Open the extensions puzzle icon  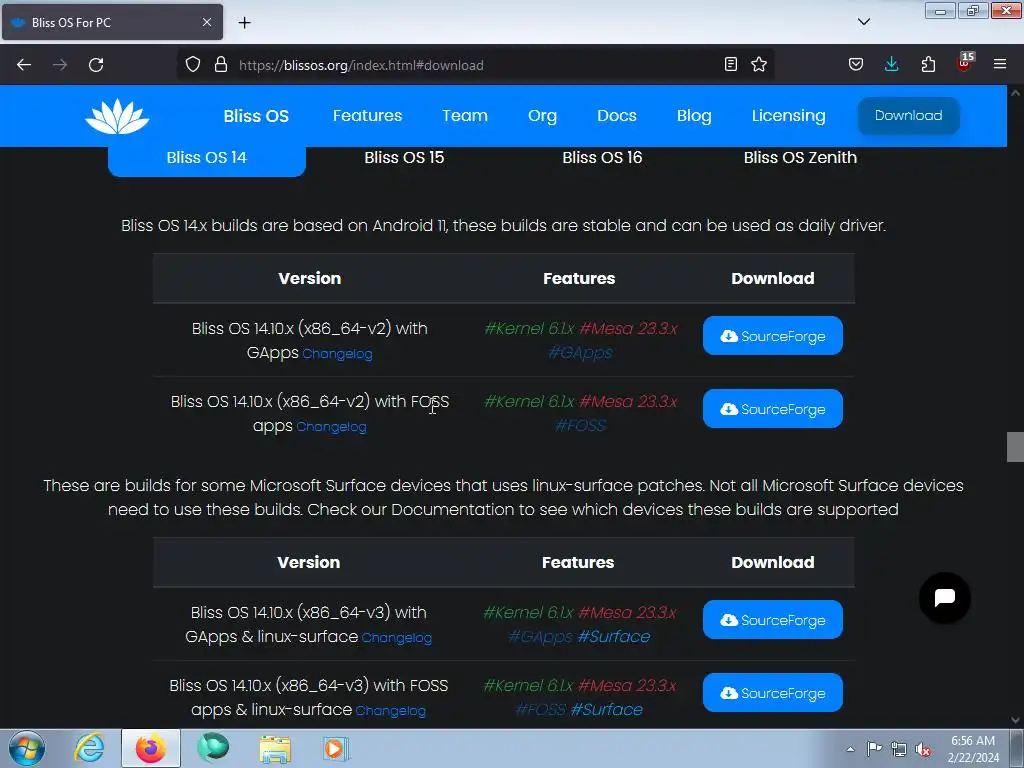[x=928, y=64]
